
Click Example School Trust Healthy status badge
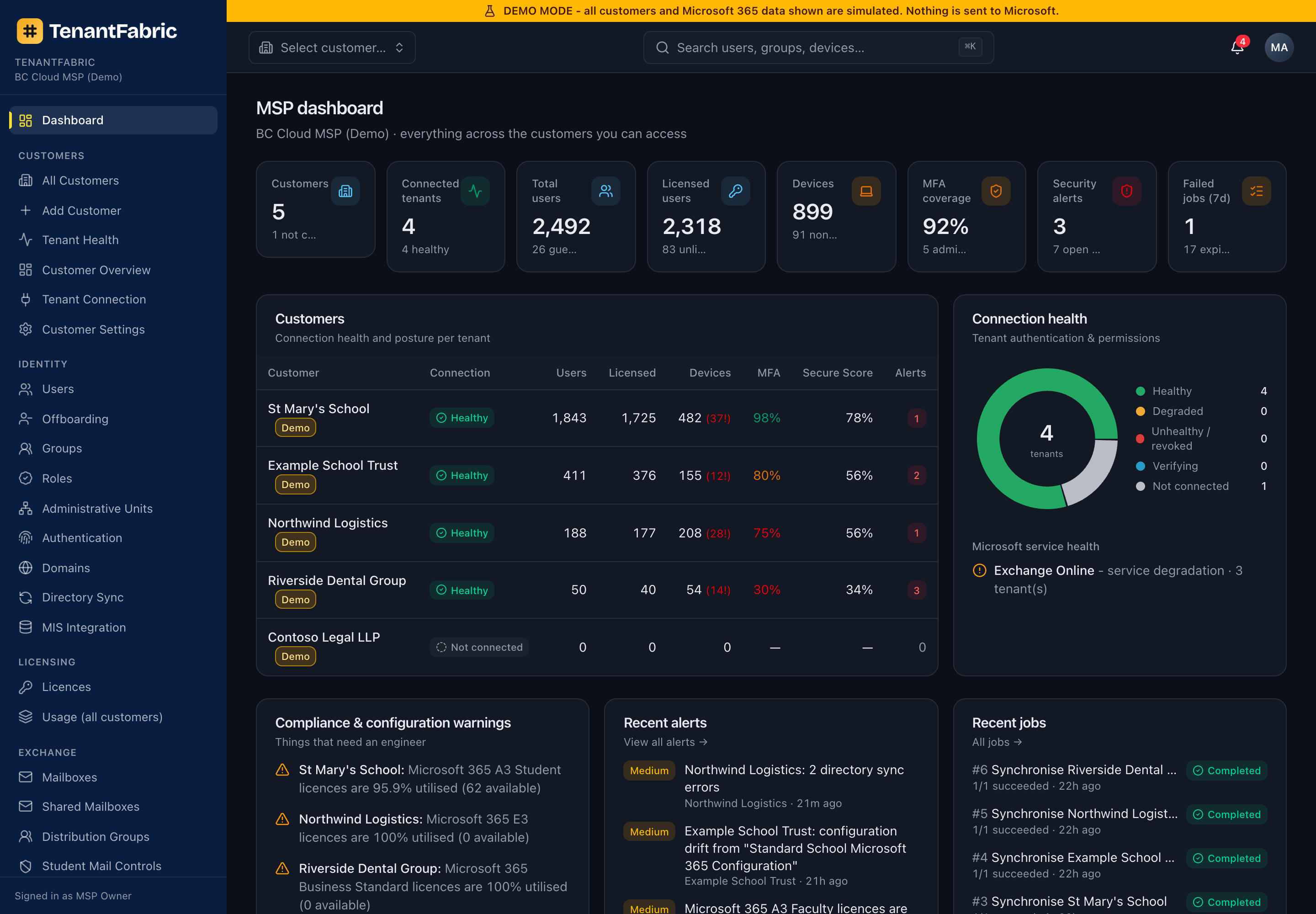tap(462, 475)
